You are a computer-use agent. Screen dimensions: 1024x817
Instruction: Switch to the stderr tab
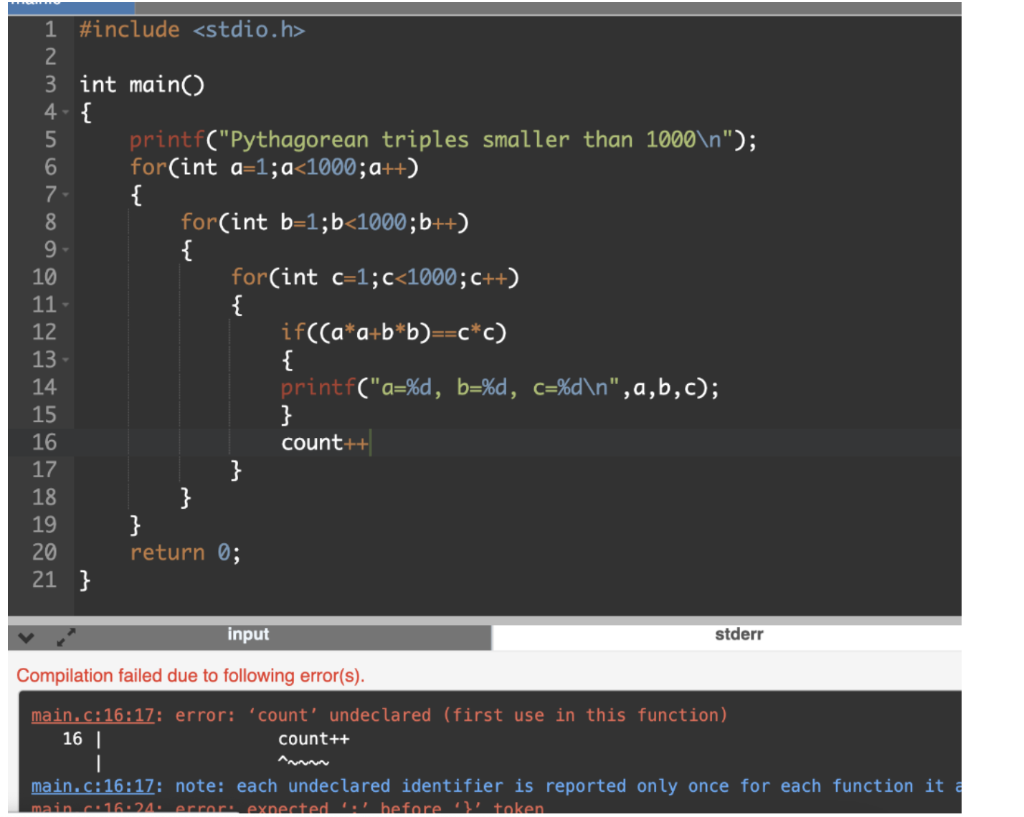point(739,635)
